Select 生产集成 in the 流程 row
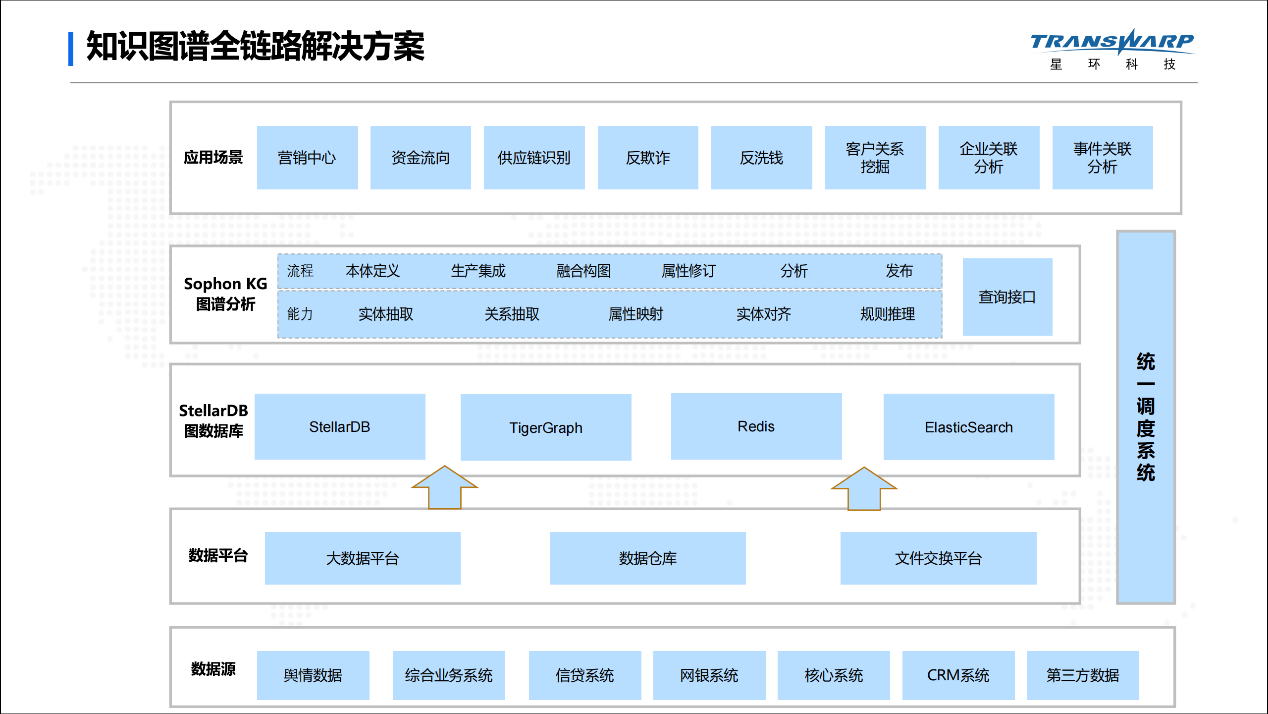The image size is (1268, 714). [x=478, y=271]
